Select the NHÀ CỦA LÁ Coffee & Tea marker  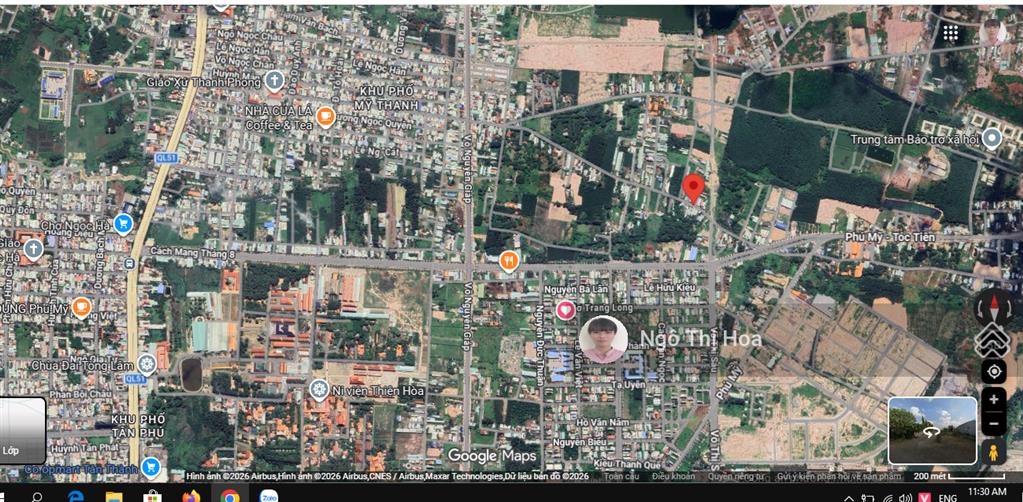point(325,118)
